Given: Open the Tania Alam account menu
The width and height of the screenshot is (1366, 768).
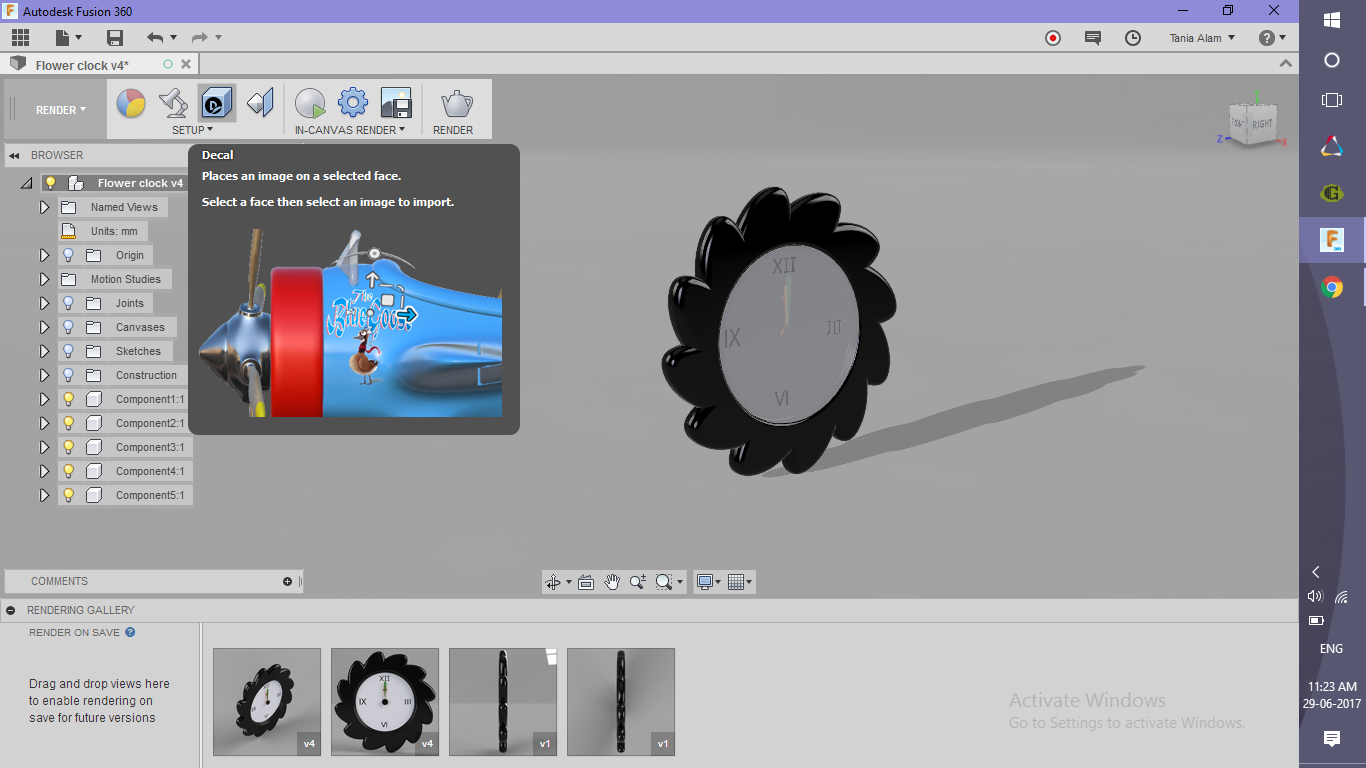Looking at the screenshot, I should click(1203, 38).
